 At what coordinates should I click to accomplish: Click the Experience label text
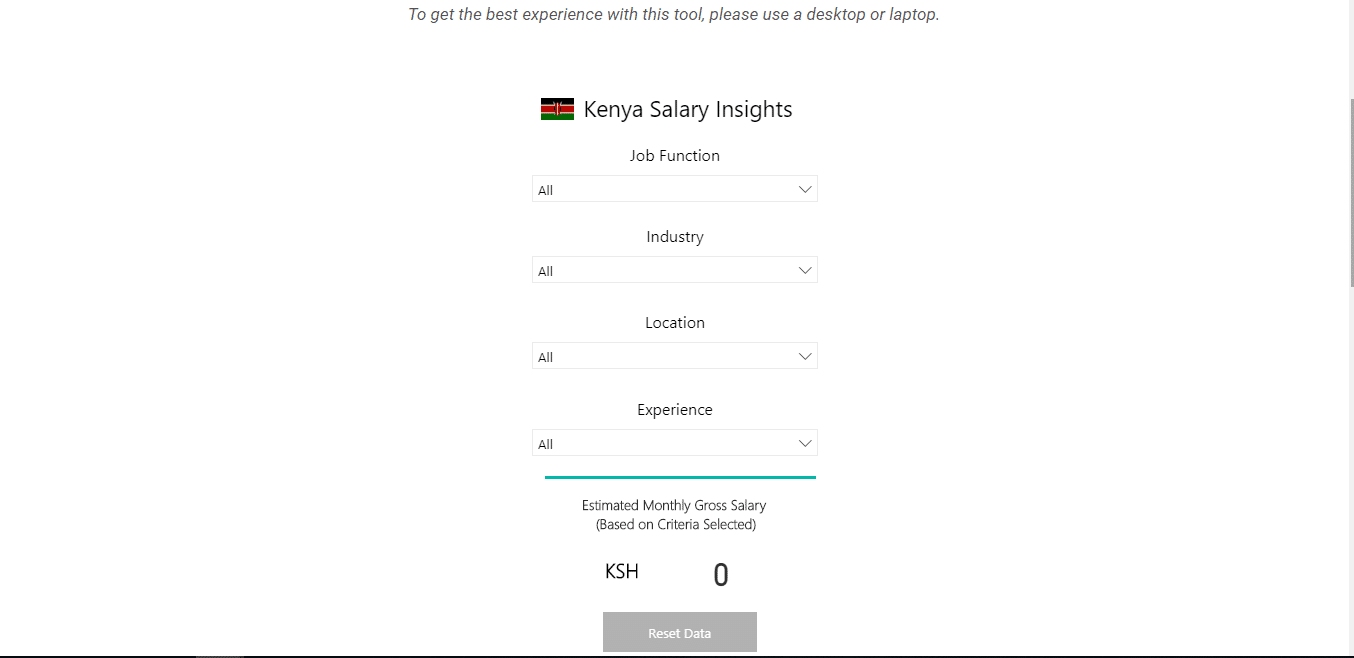675,410
